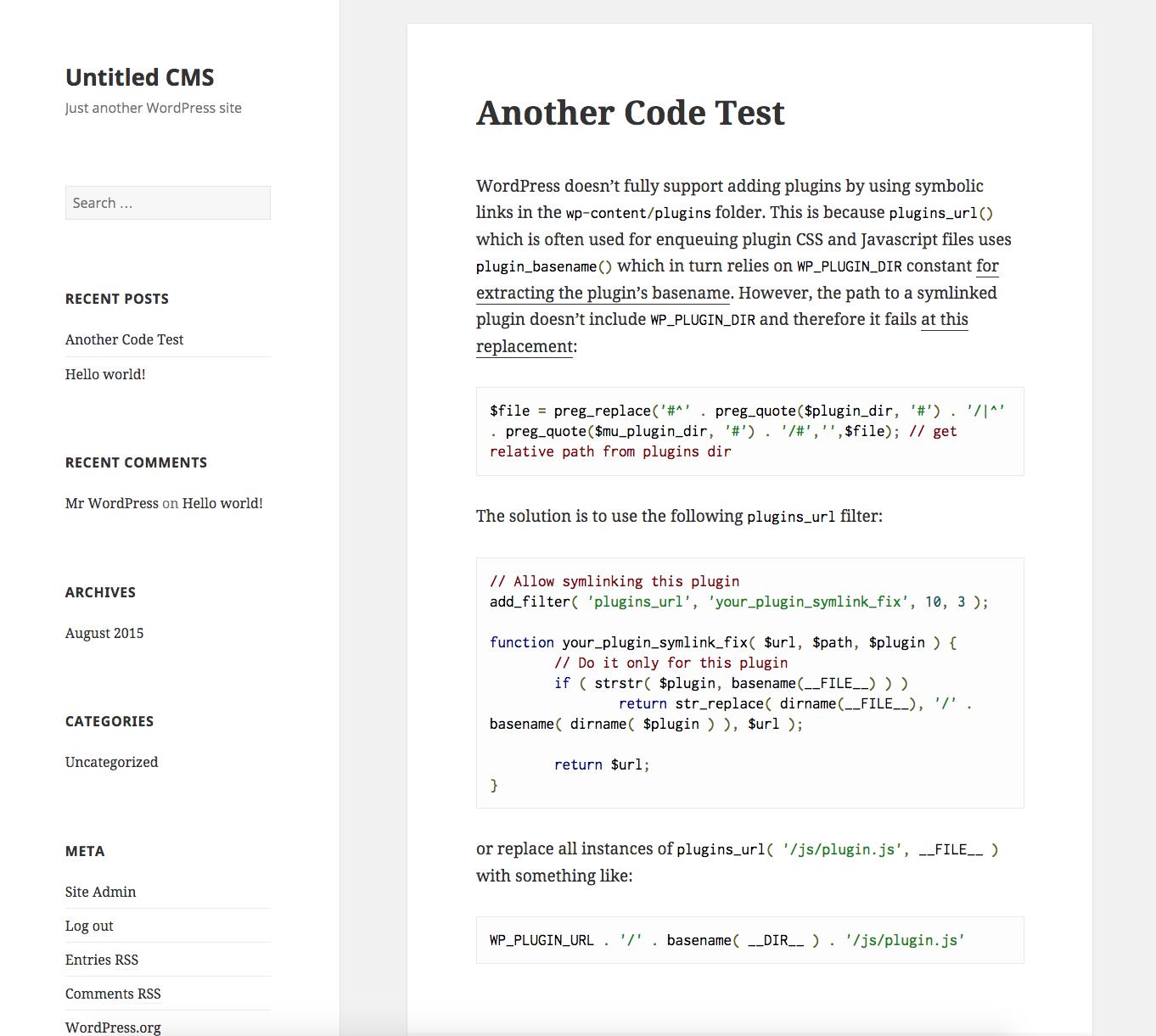Focus the Search input field
The width and height of the screenshot is (1156, 1036).
click(x=167, y=203)
